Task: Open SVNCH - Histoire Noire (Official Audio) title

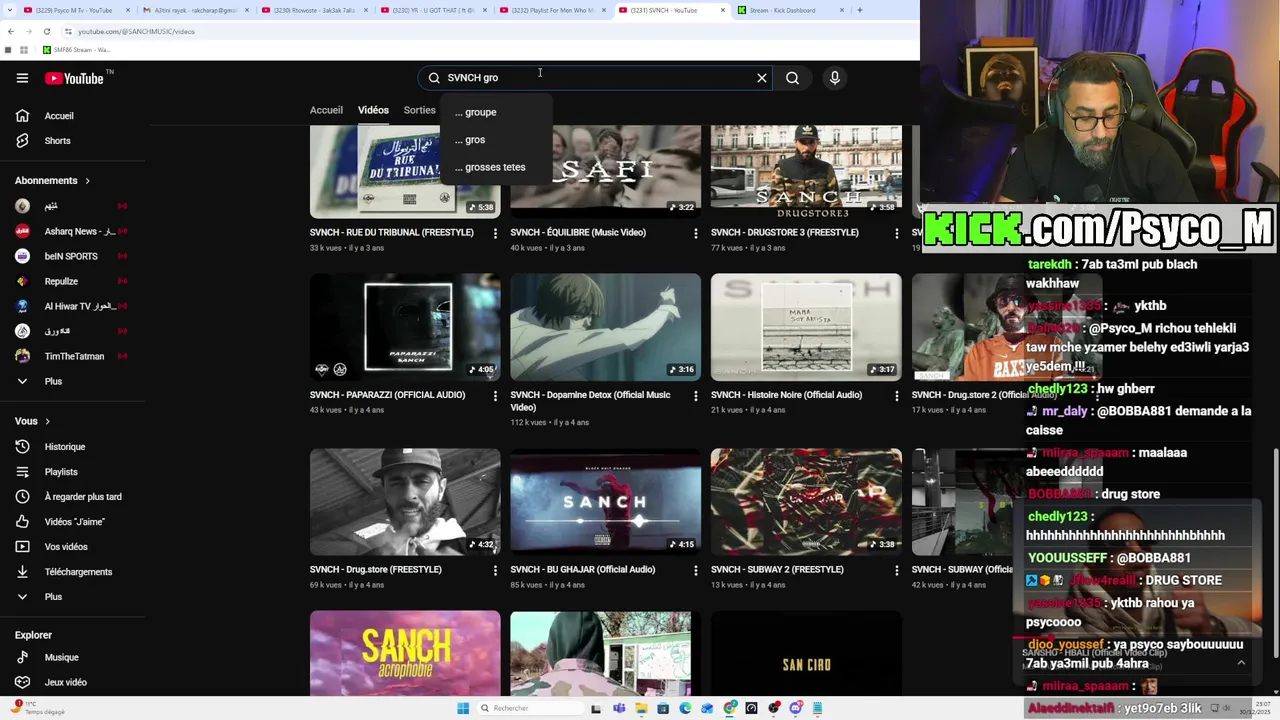Action: click(x=786, y=395)
